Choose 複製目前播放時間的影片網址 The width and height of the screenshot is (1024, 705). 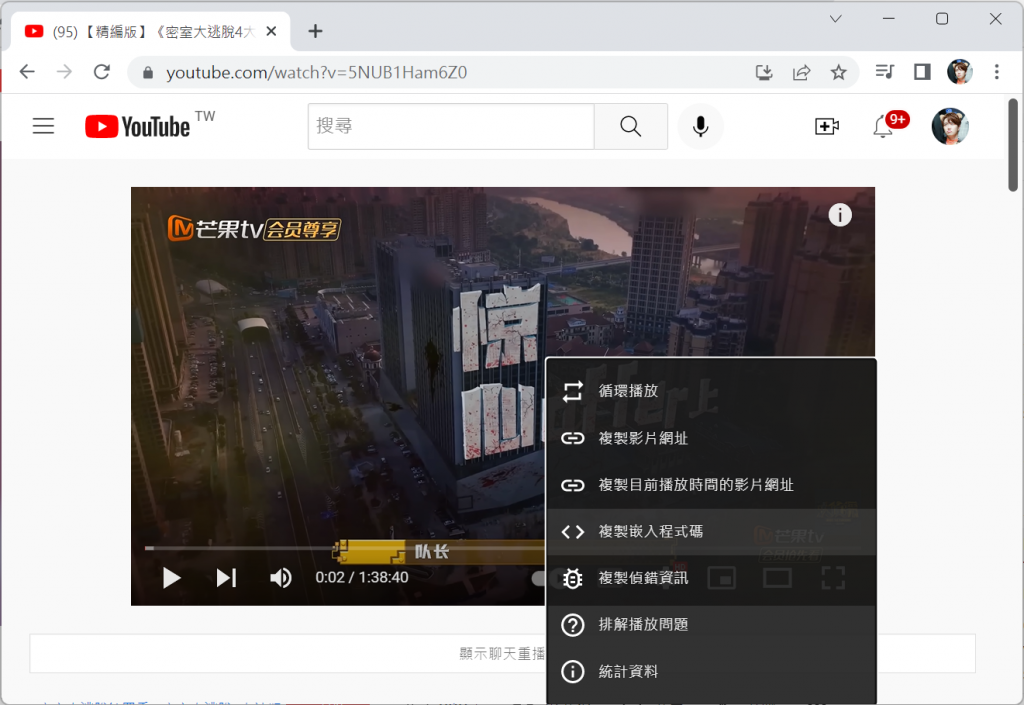pos(711,485)
